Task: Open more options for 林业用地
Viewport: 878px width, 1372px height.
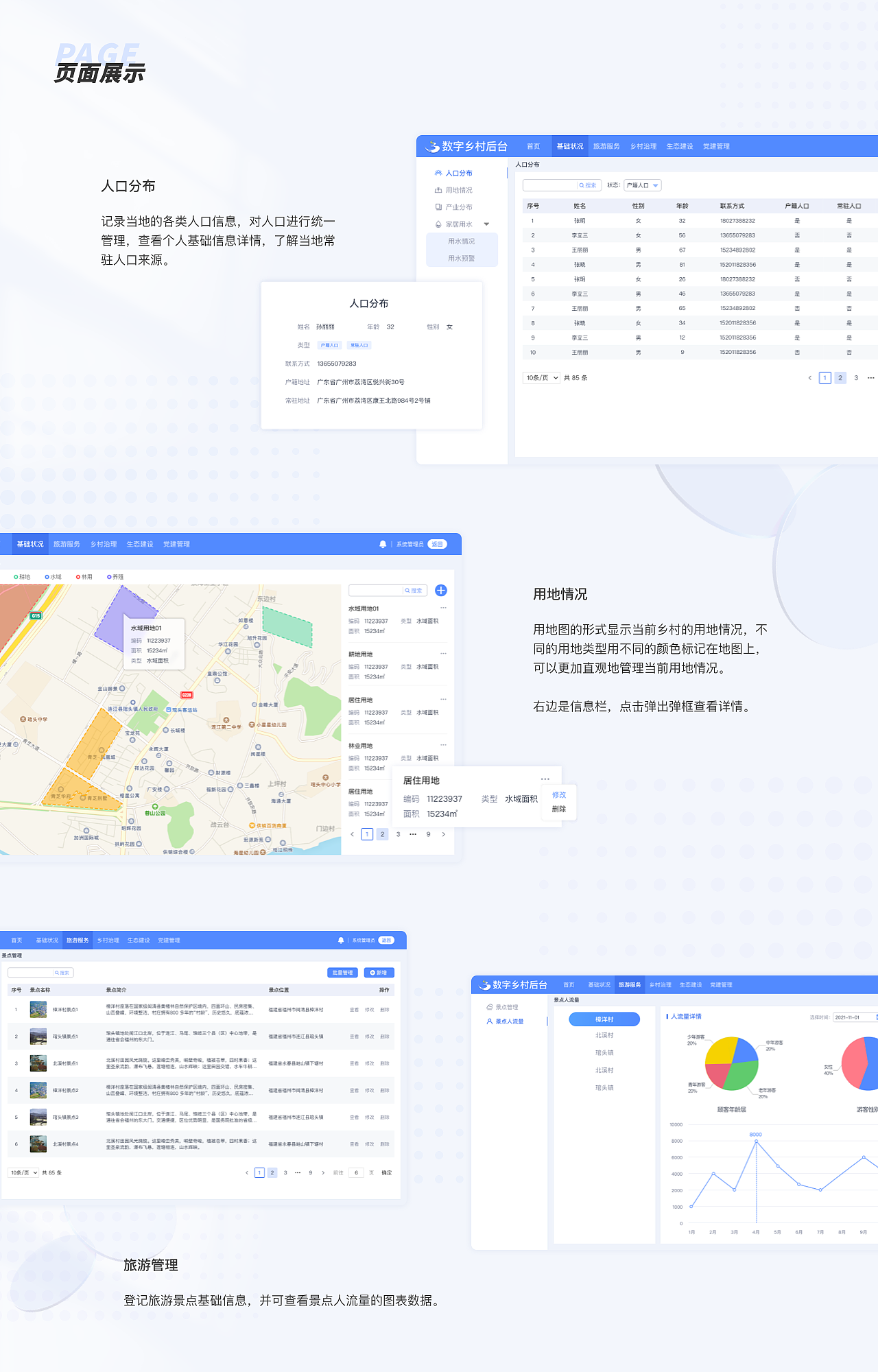Action: (443, 745)
